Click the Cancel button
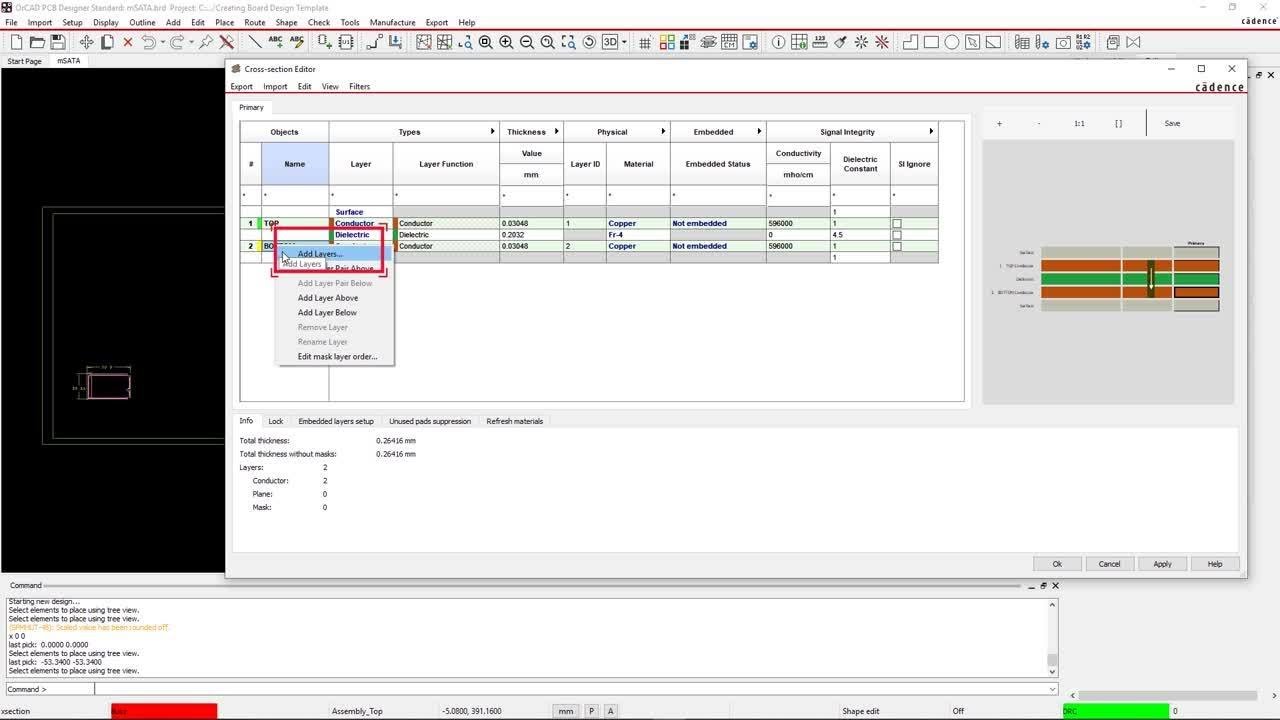The image size is (1280, 720). point(1110,564)
